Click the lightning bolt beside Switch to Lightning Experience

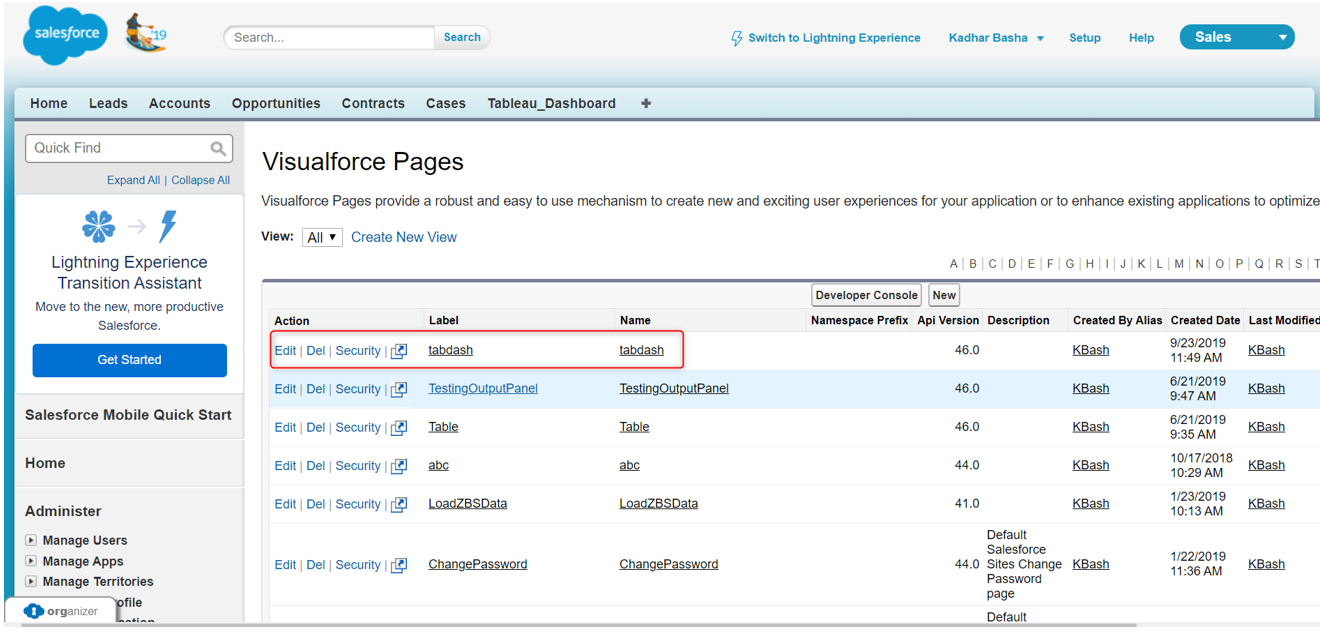click(736, 37)
